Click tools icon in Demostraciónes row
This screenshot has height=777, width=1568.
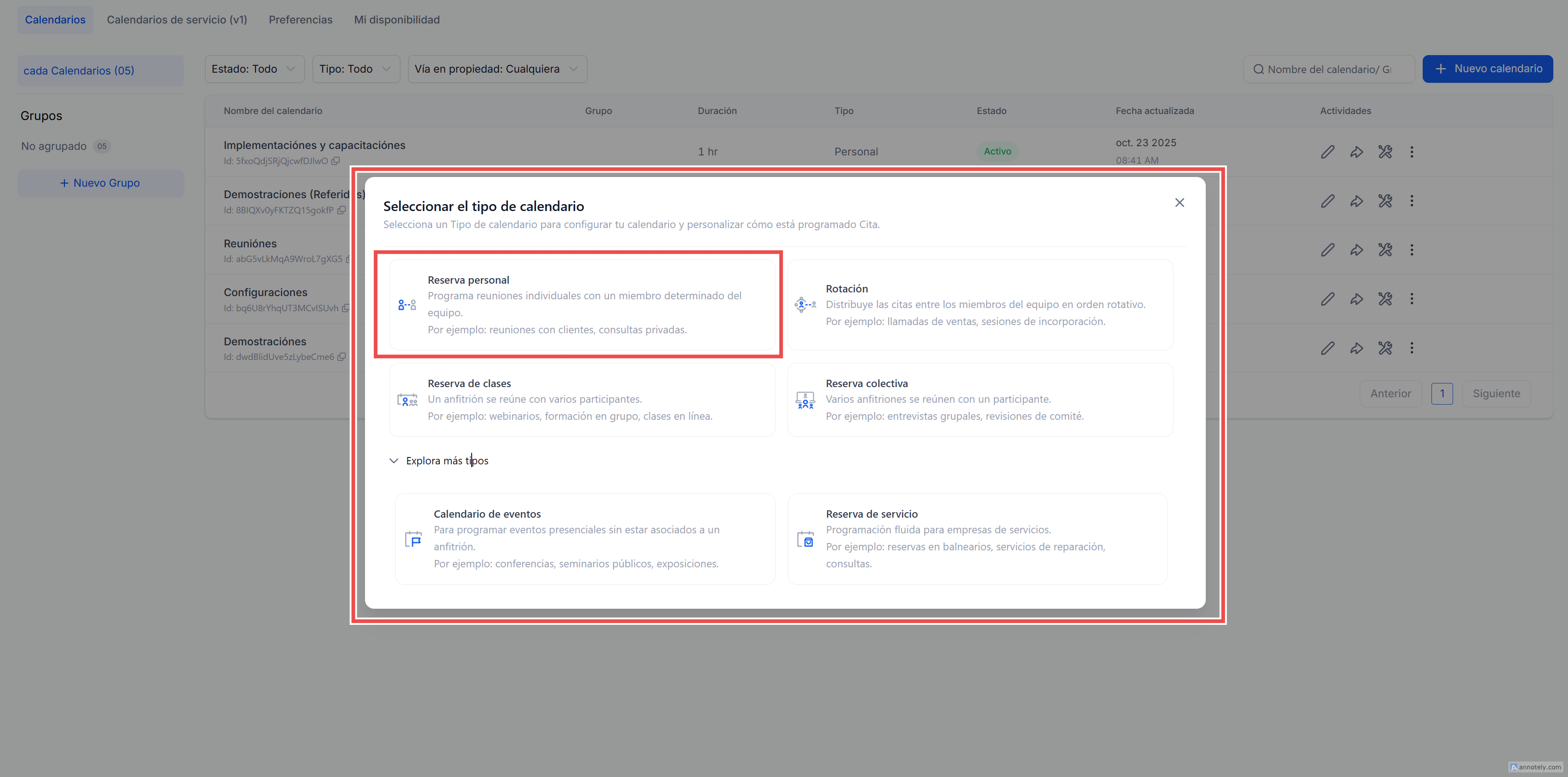pos(1385,349)
